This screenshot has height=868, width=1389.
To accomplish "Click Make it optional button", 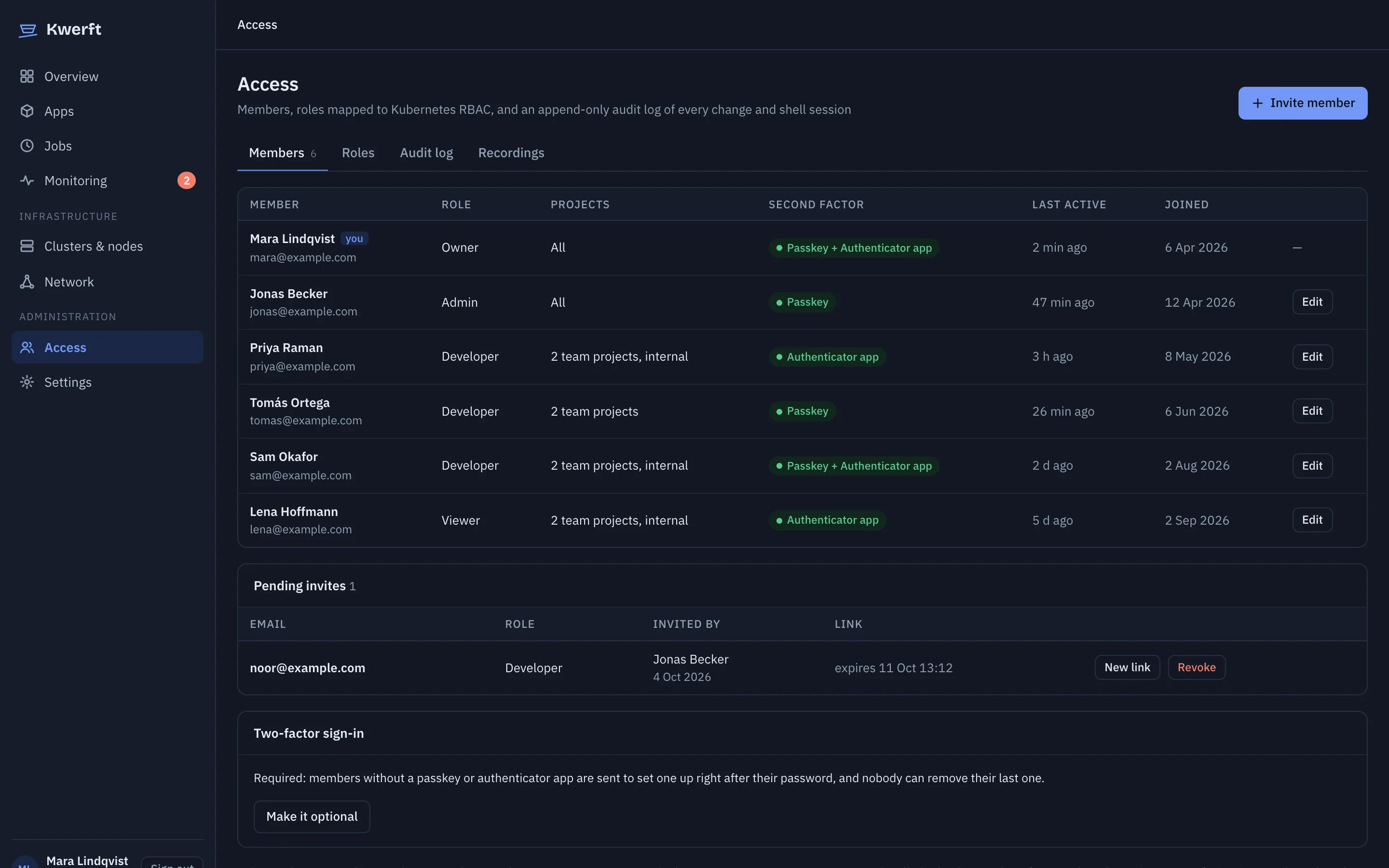I will tap(312, 816).
